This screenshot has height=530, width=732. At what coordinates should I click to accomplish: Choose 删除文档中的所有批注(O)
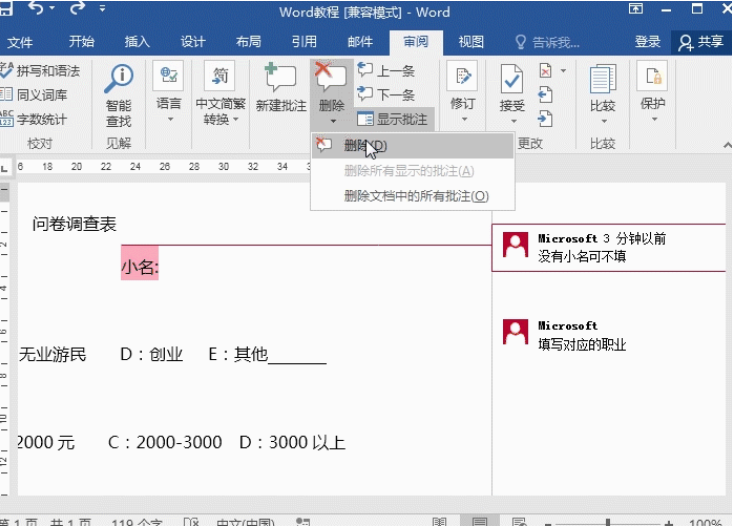pos(413,196)
